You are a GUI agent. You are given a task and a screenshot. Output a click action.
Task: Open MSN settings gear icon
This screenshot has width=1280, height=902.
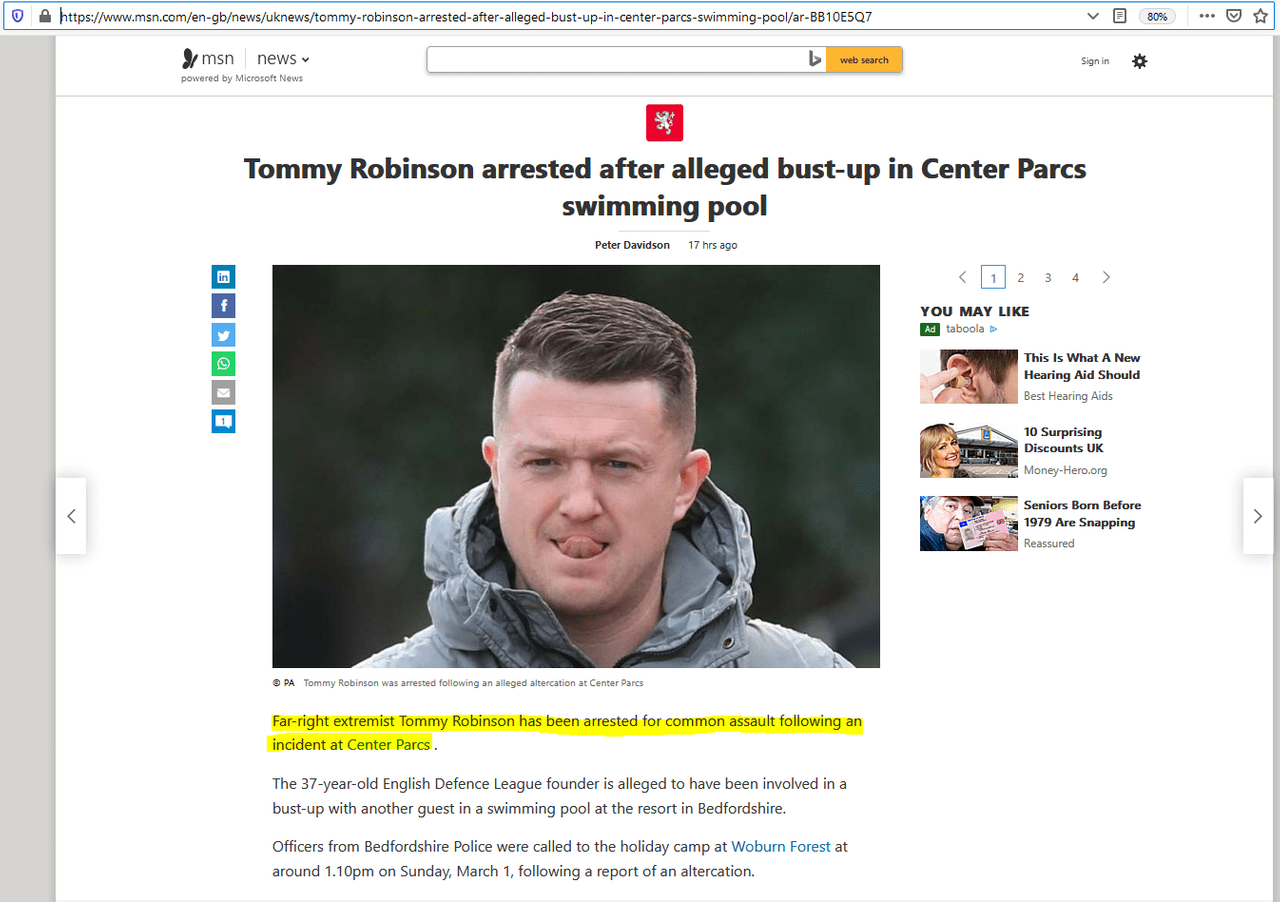point(1140,61)
